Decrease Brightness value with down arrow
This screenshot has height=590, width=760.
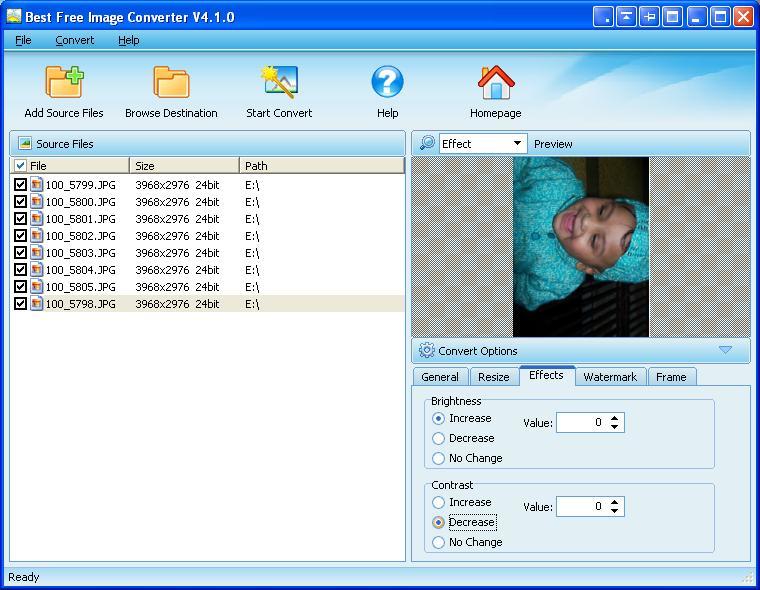coord(615,427)
